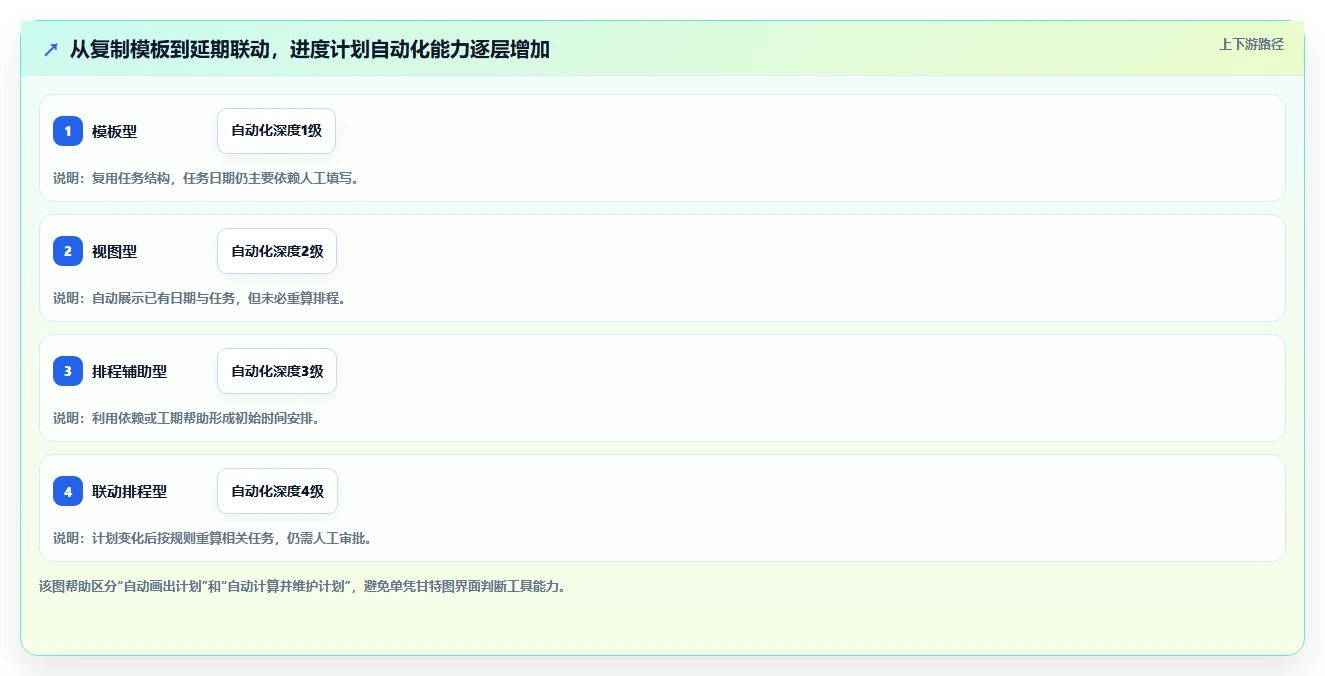This screenshot has width=1325, height=676.
Task: Click the 上下游路径 label in the header
Action: click(1251, 44)
